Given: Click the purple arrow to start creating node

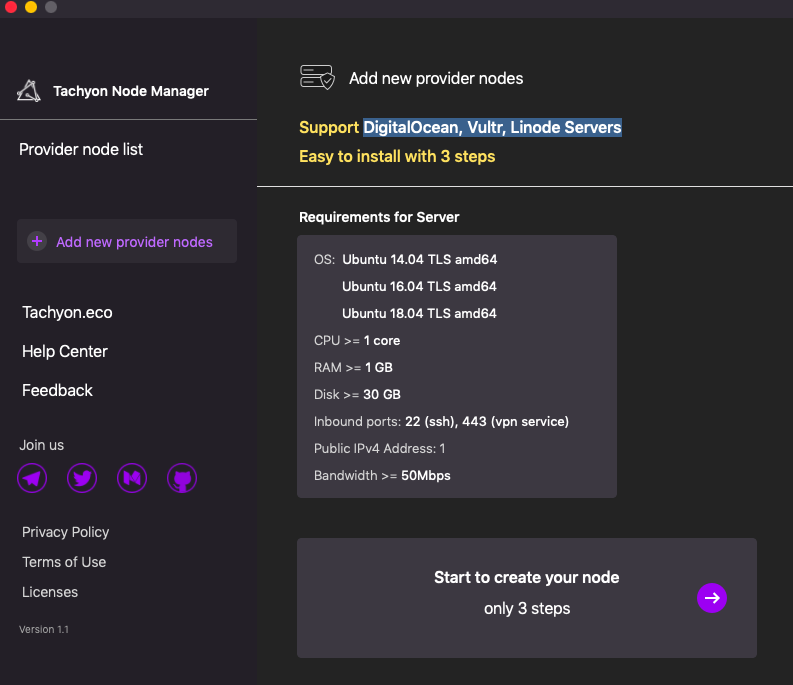Looking at the screenshot, I should point(712,598).
